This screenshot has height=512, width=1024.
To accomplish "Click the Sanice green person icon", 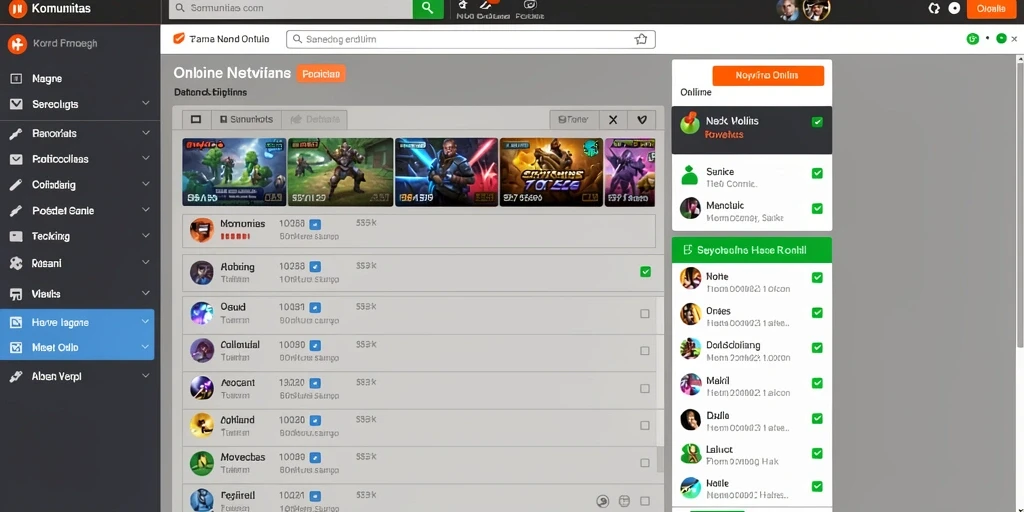I will point(690,174).
